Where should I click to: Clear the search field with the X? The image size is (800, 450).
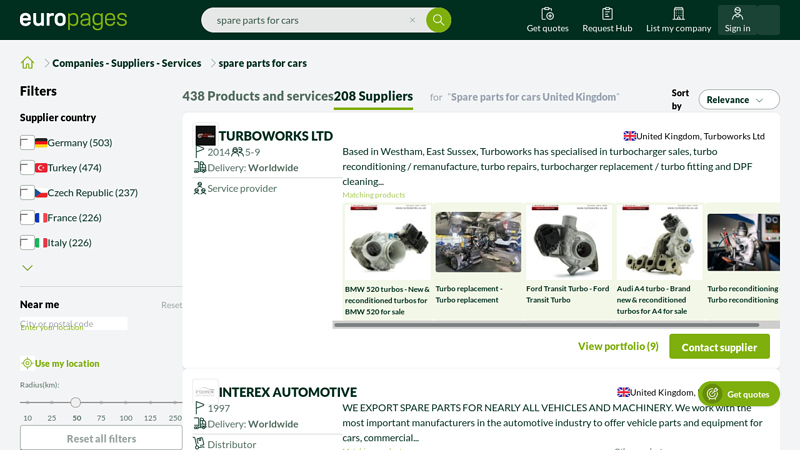(x=412, y=20)
